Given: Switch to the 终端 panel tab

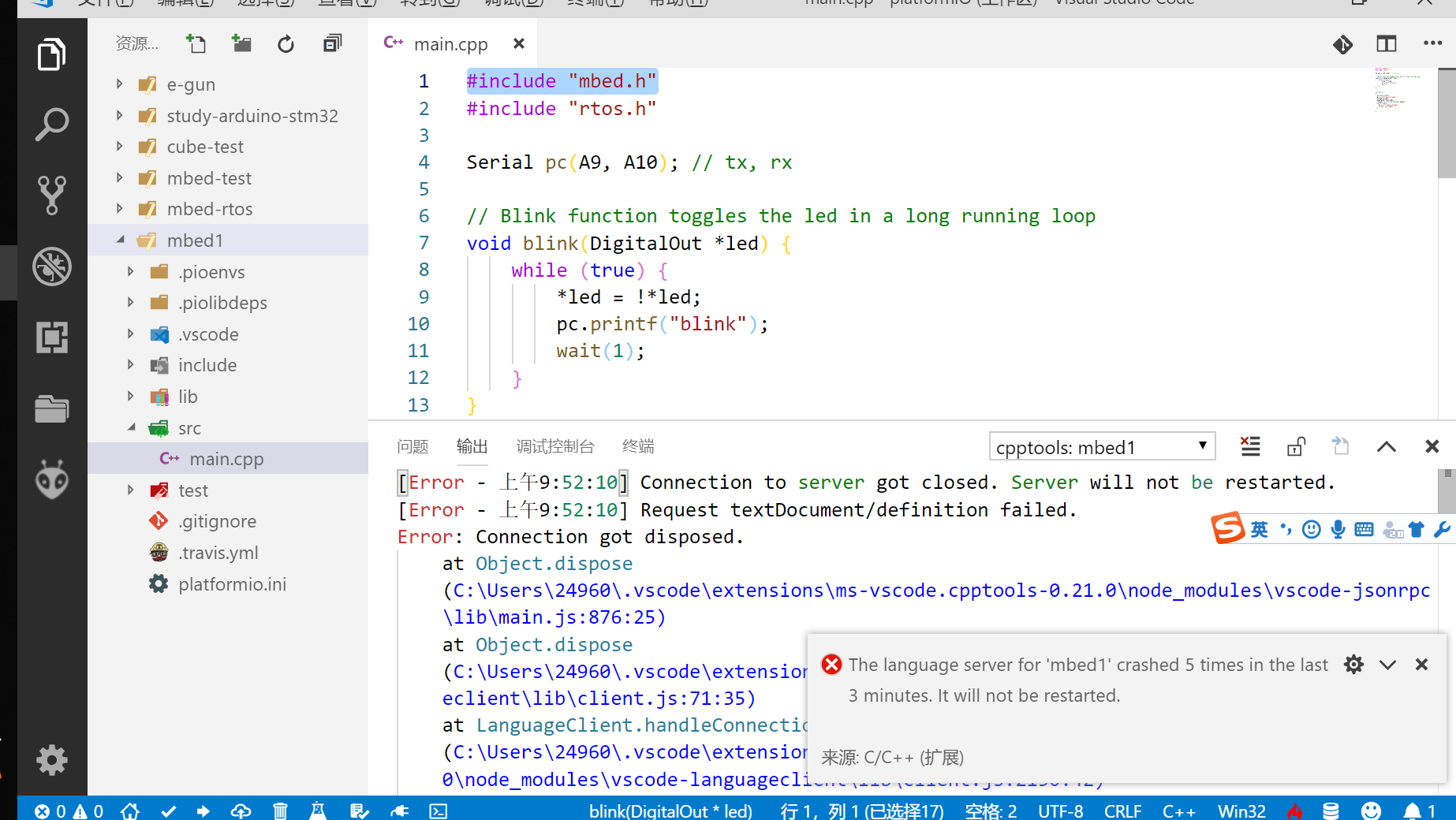Looking at the screenshot, I should (x=637, y=446).
